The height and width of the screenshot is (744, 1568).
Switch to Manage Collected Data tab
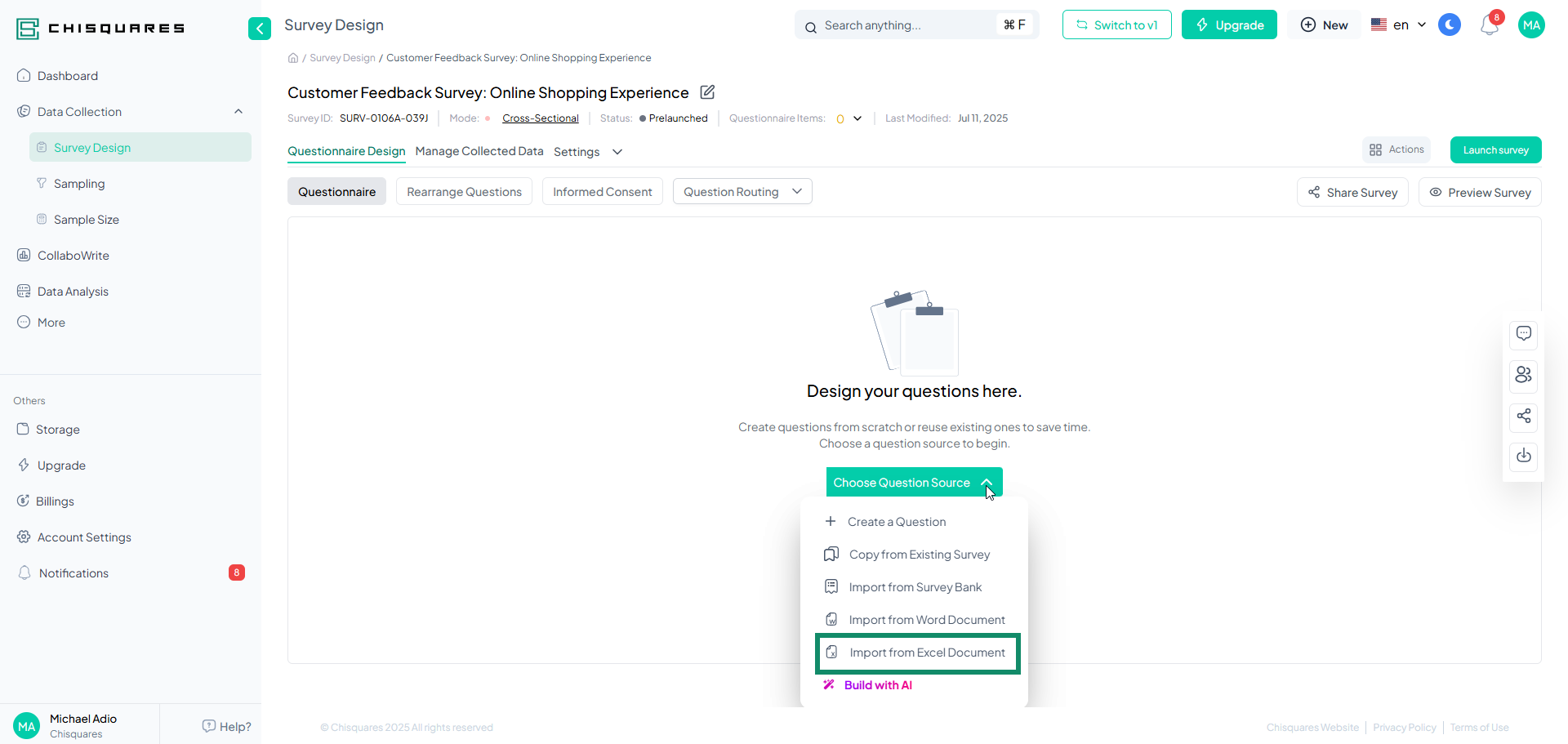479,152
